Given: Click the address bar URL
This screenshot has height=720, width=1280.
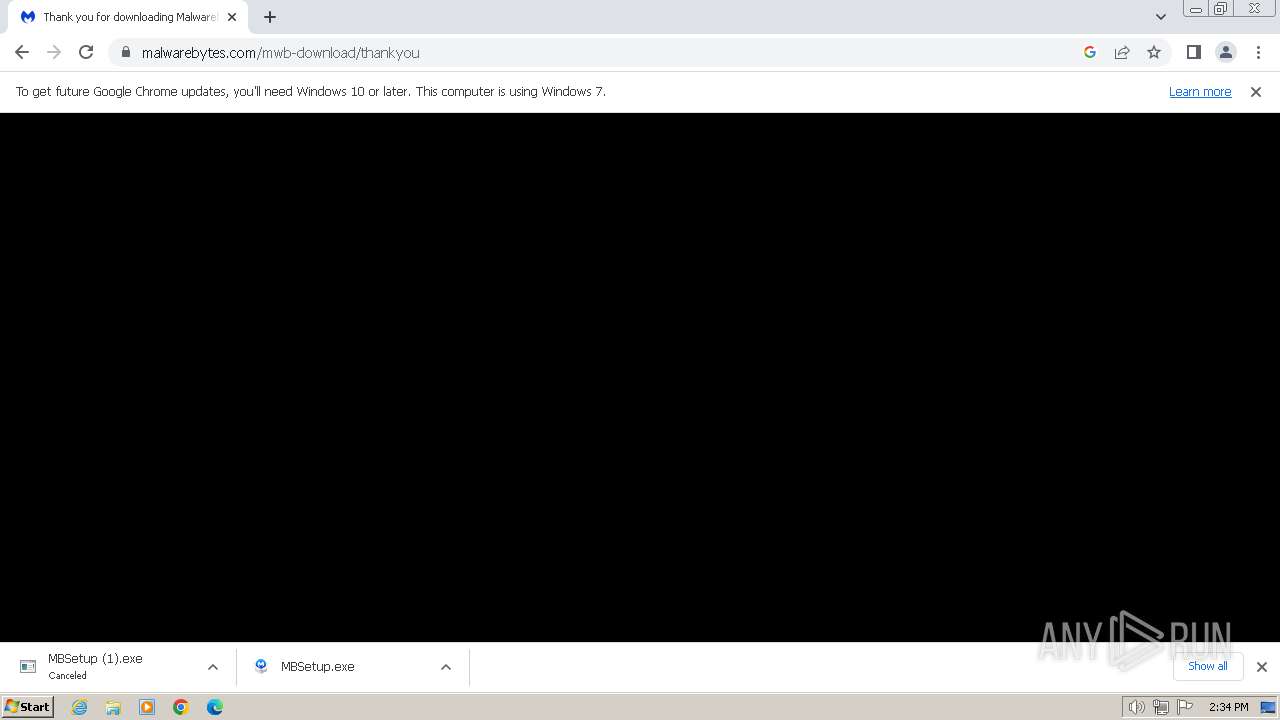Looking at the screenshot, I should [x=281, y=52].
